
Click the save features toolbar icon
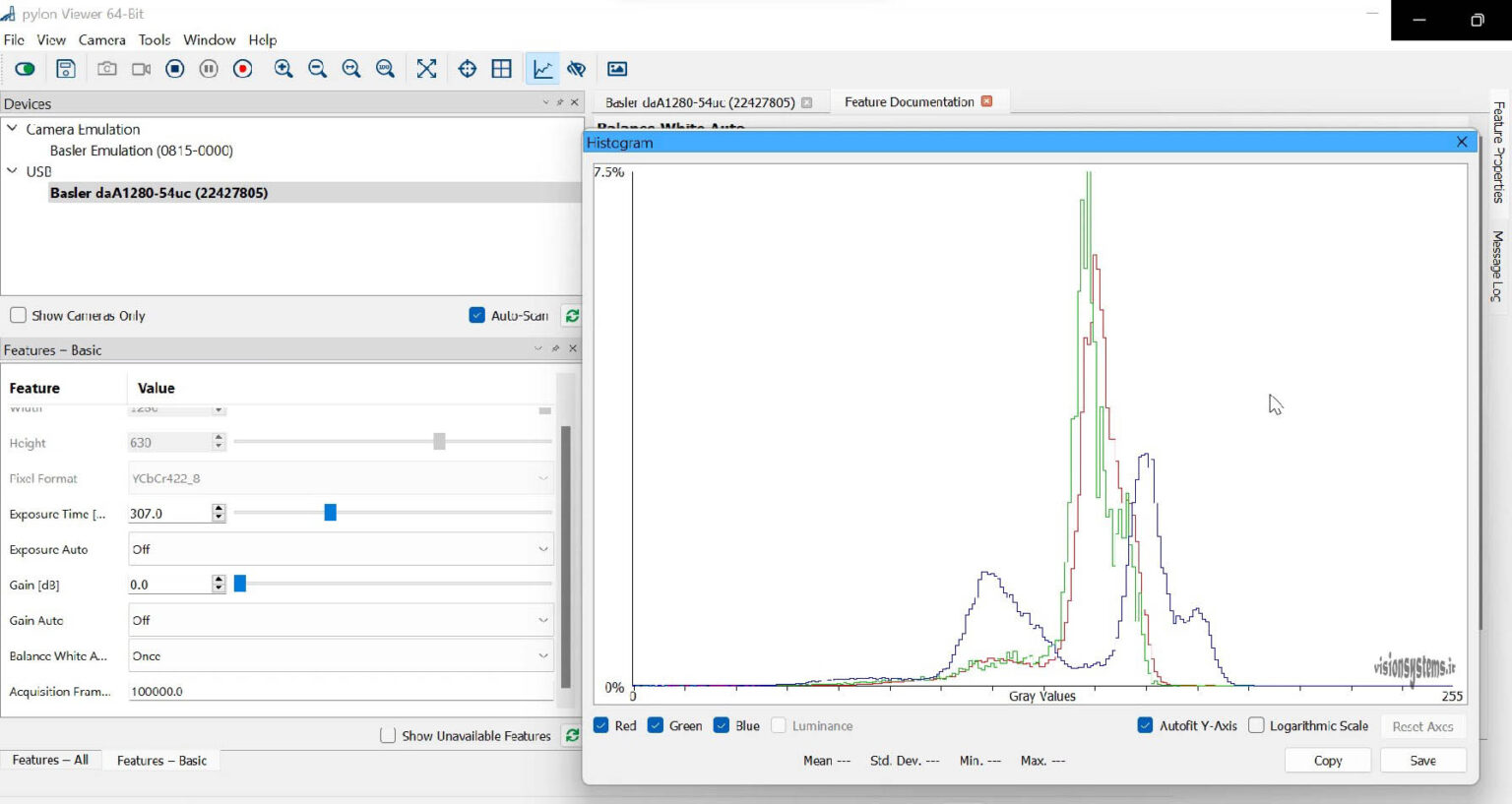pos(66,69)
